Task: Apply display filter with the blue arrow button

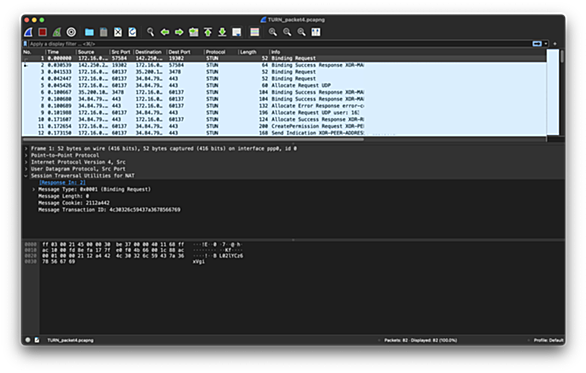Action: point(537,44)
